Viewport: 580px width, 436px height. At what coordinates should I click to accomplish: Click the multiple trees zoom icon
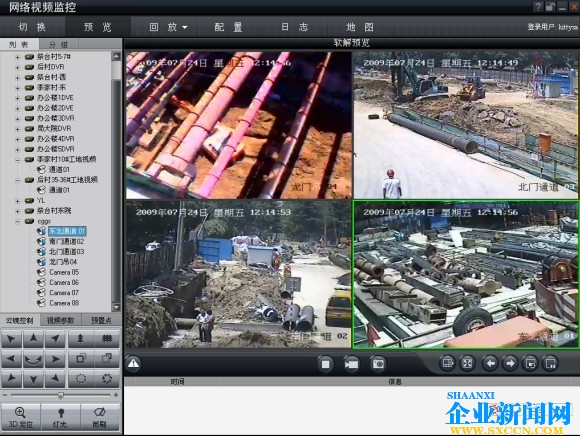pos(107,339)
